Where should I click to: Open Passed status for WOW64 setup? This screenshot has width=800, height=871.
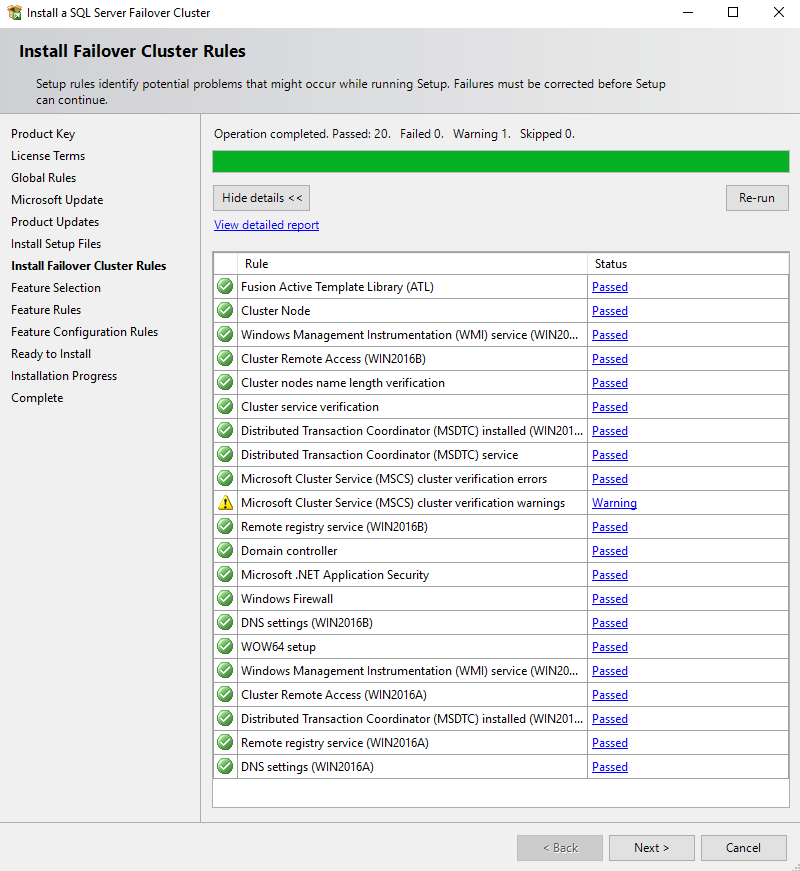[x=610, y=647]
